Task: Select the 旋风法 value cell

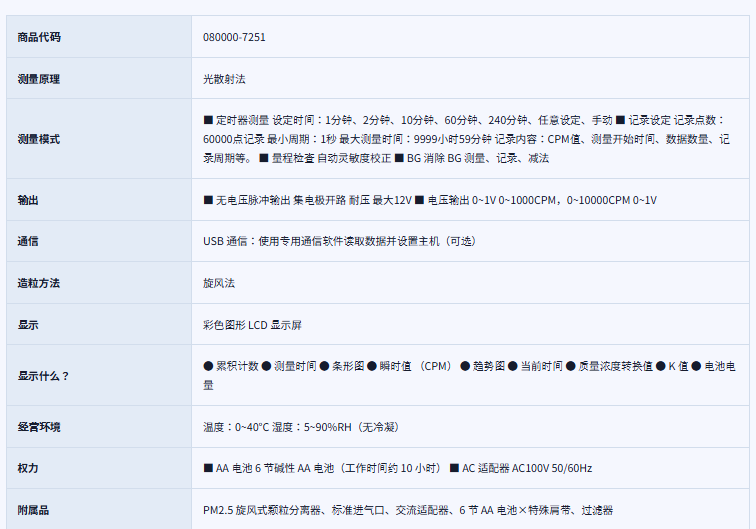Action: click(x=219, y=283)
